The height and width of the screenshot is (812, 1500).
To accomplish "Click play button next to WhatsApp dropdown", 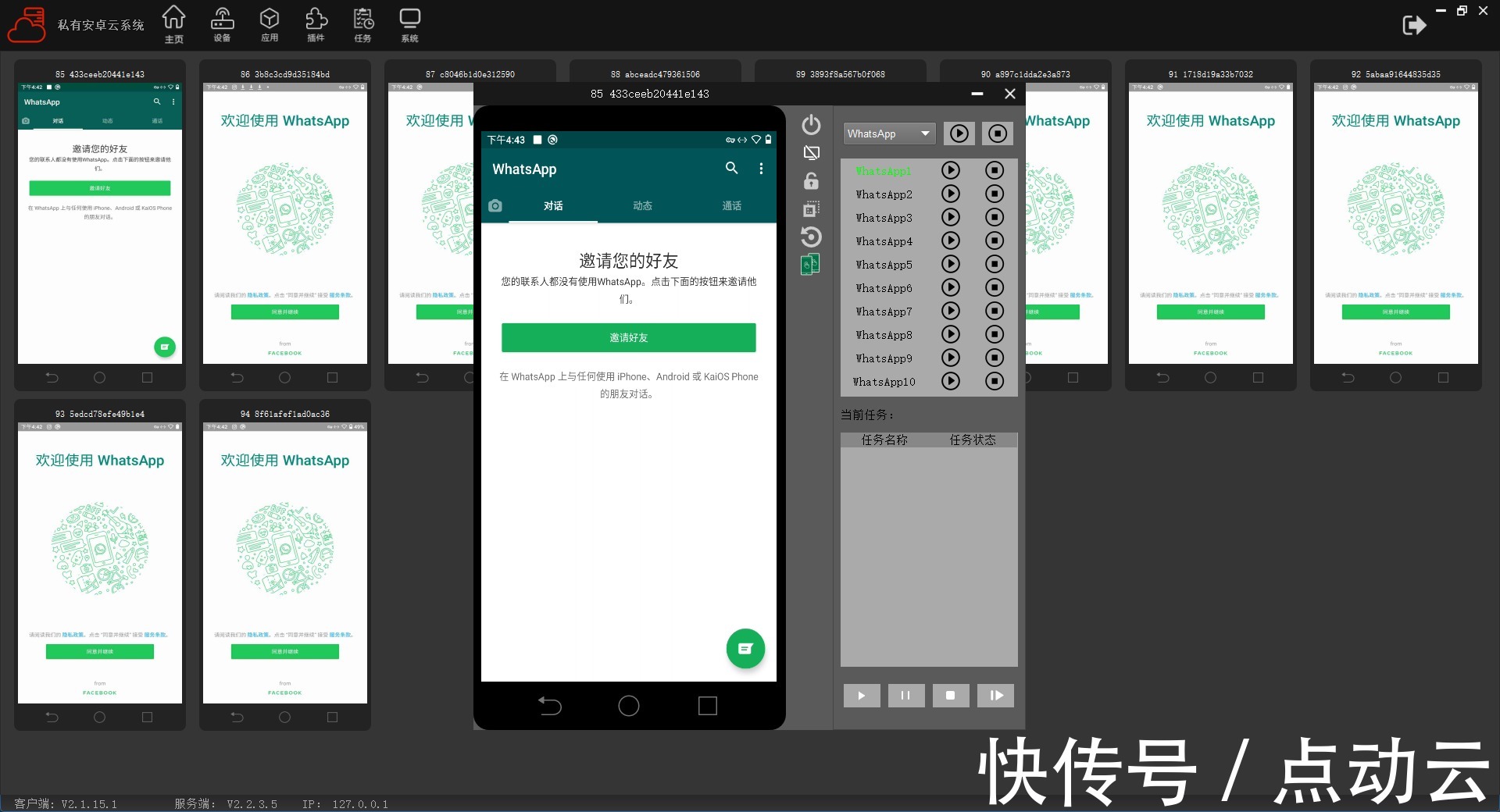I will coord(959,134).
